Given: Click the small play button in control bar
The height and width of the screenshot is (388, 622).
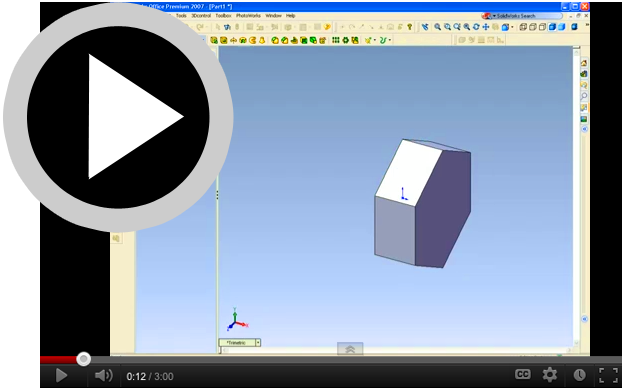Looking at the screenshot, I should (61, 375).
